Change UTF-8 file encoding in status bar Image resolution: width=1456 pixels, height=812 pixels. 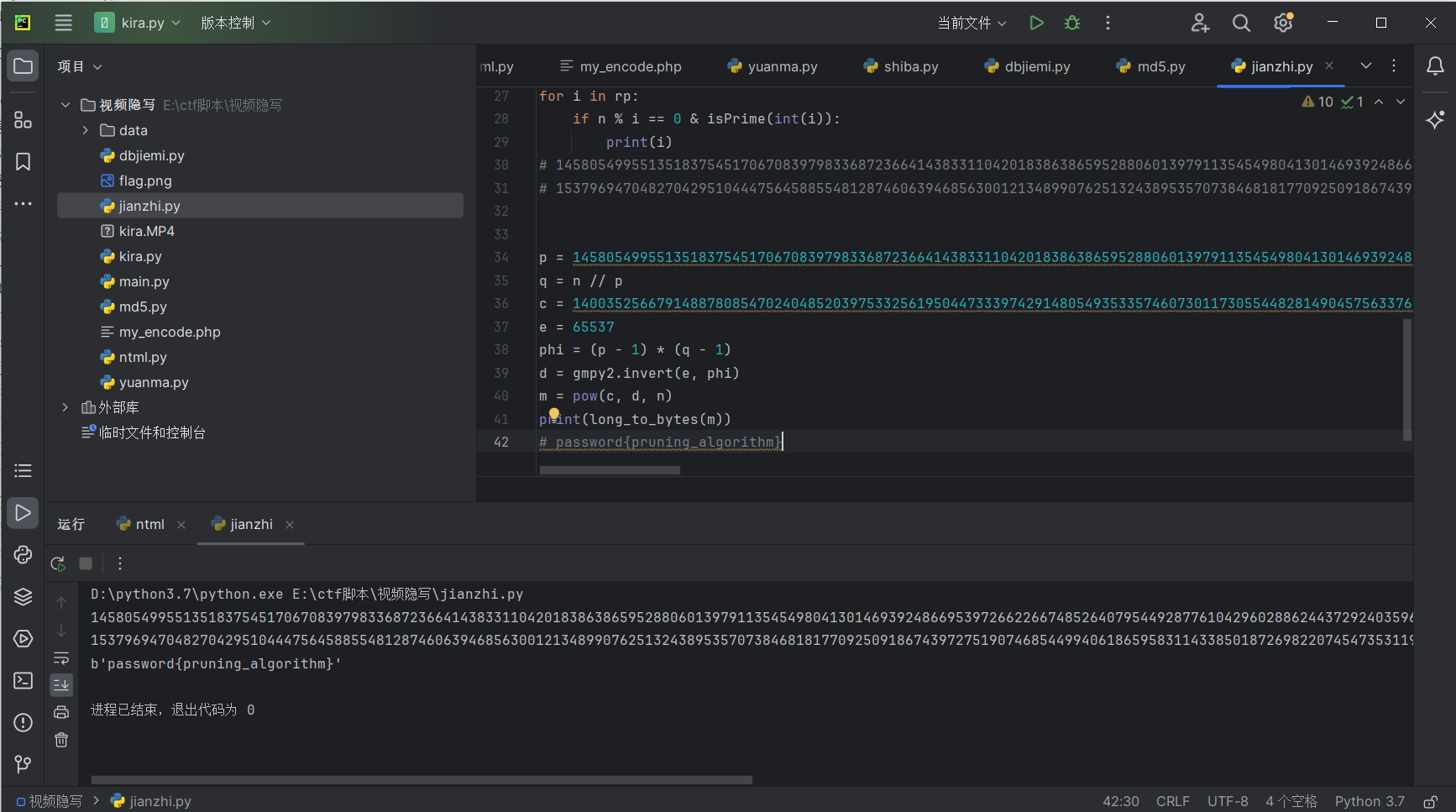(x=1228, y=802)
